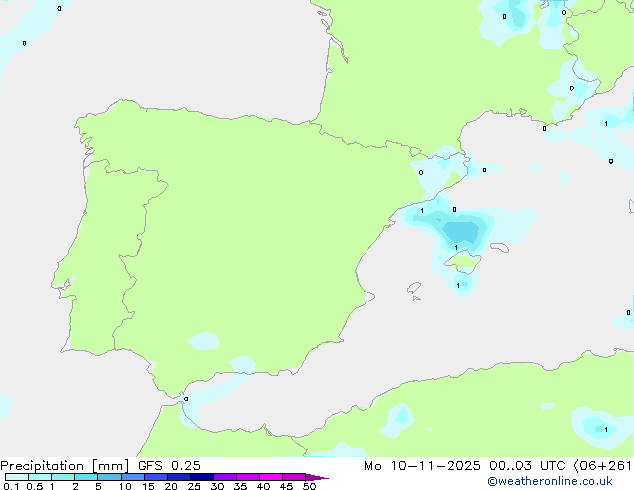634x490 pixels.
Task: Click the '30' legend scale label
Action: coord(217,486)
